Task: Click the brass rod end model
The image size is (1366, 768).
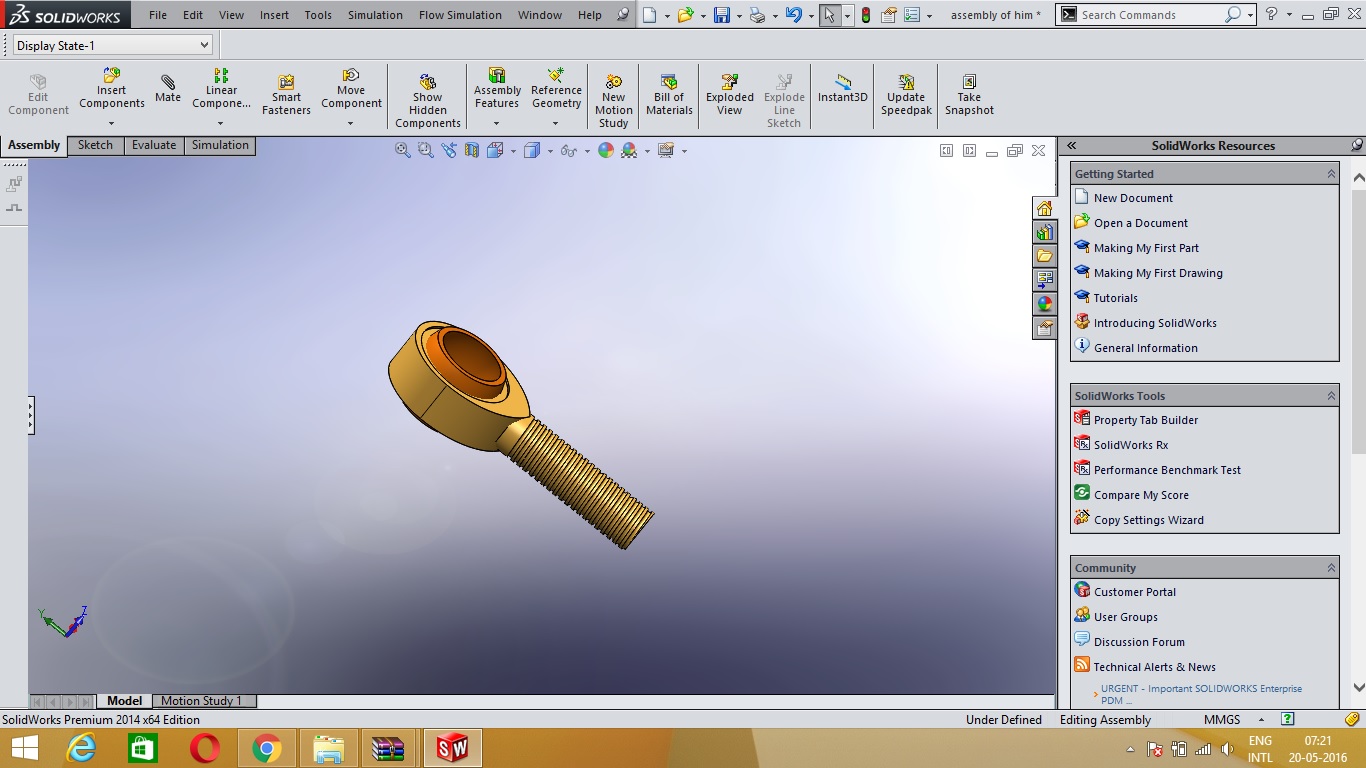Action: (520, 433)
